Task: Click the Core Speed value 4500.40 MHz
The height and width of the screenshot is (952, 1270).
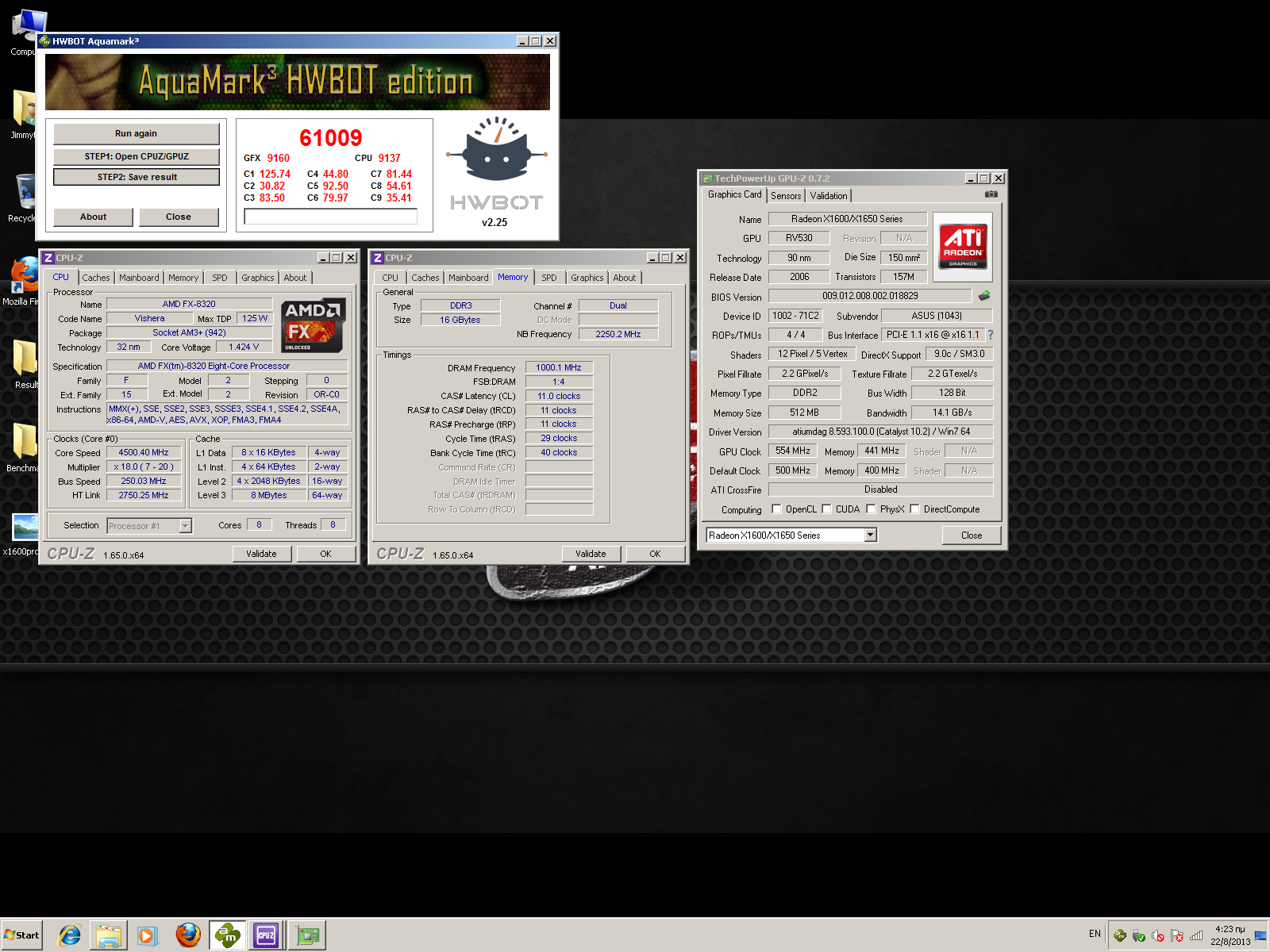Action: pos(144,453)
